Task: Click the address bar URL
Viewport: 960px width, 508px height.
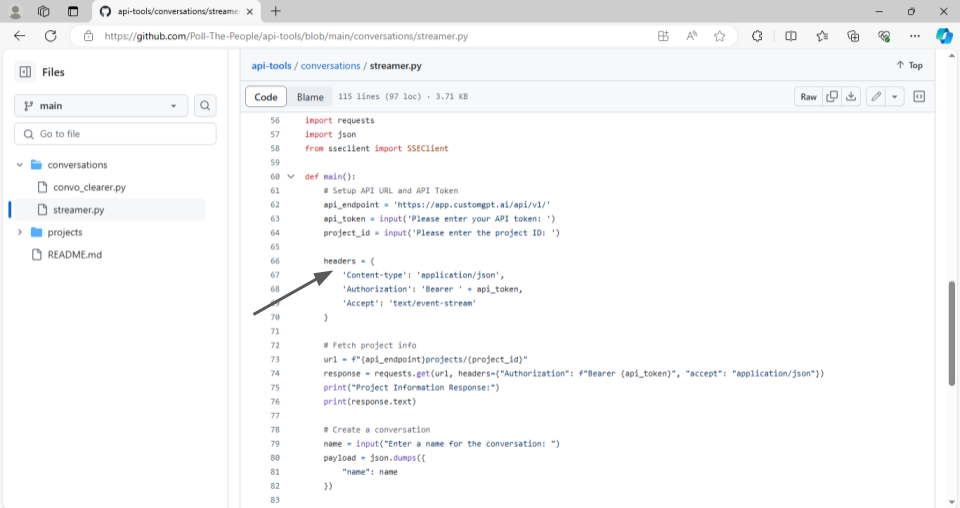Action: pyautogui.click(x=286, y=36)
